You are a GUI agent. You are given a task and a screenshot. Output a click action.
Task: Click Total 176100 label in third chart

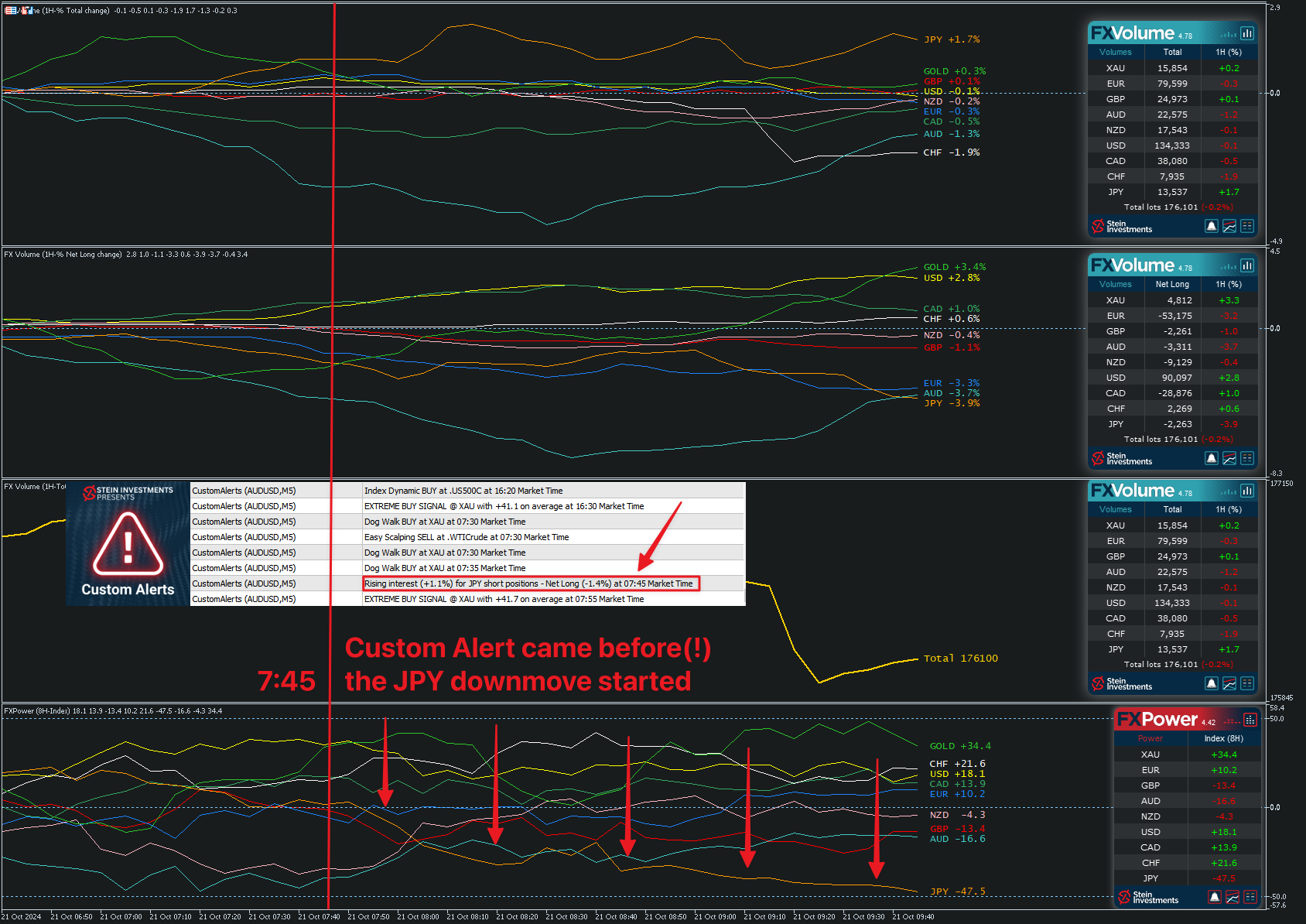coord(961,659)
